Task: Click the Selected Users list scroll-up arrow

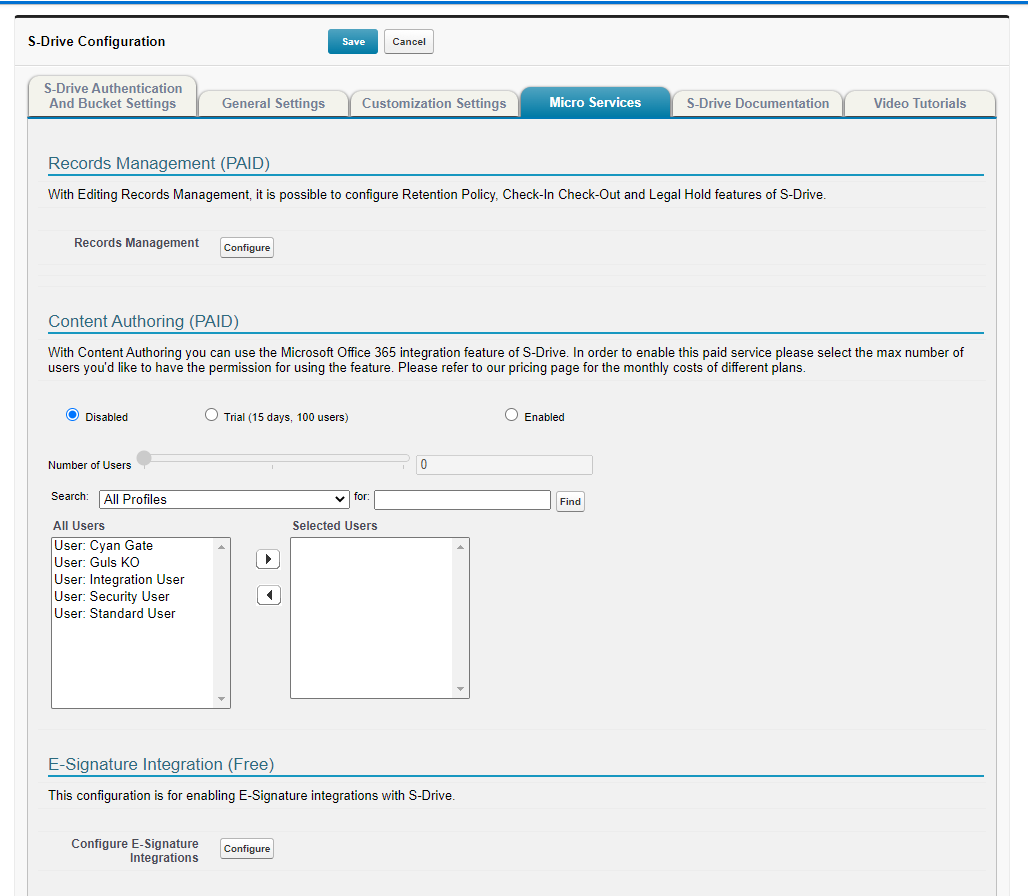Action: coord(461,547)
